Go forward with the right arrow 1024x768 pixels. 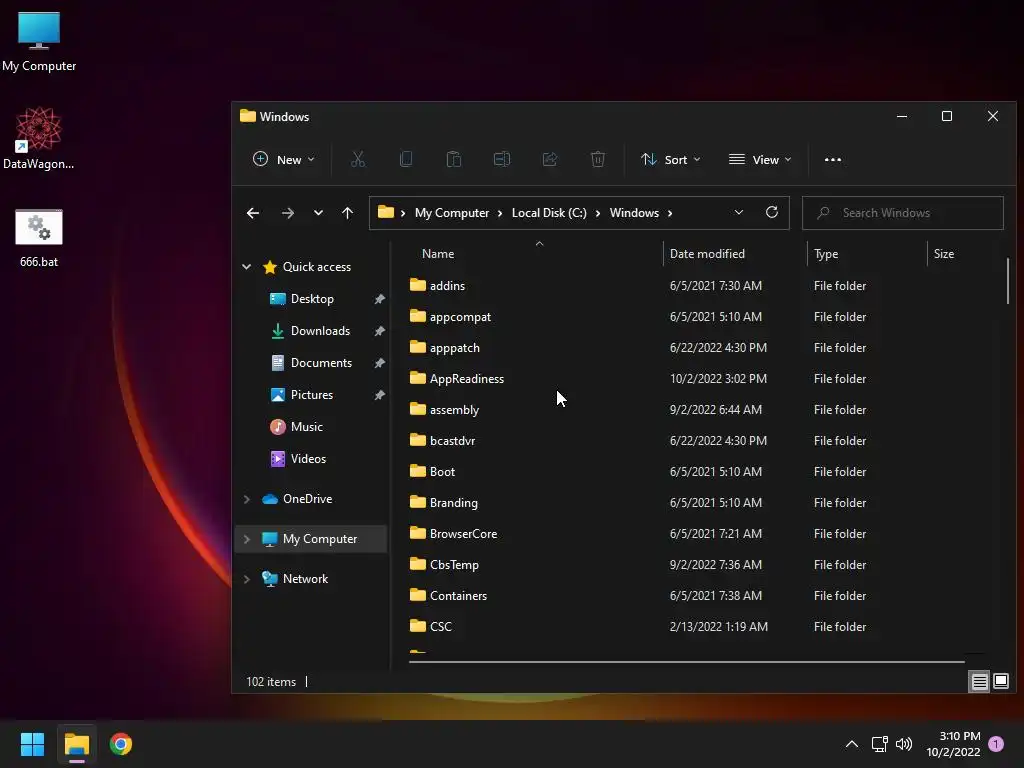pyautogui.click(x=287, y=213)
